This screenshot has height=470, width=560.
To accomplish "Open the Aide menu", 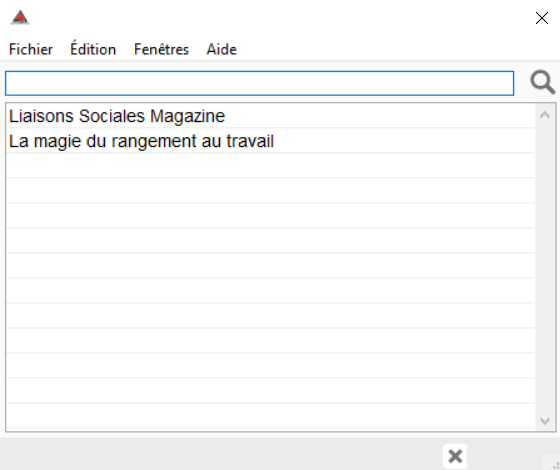I will click(x=221, y=49).
